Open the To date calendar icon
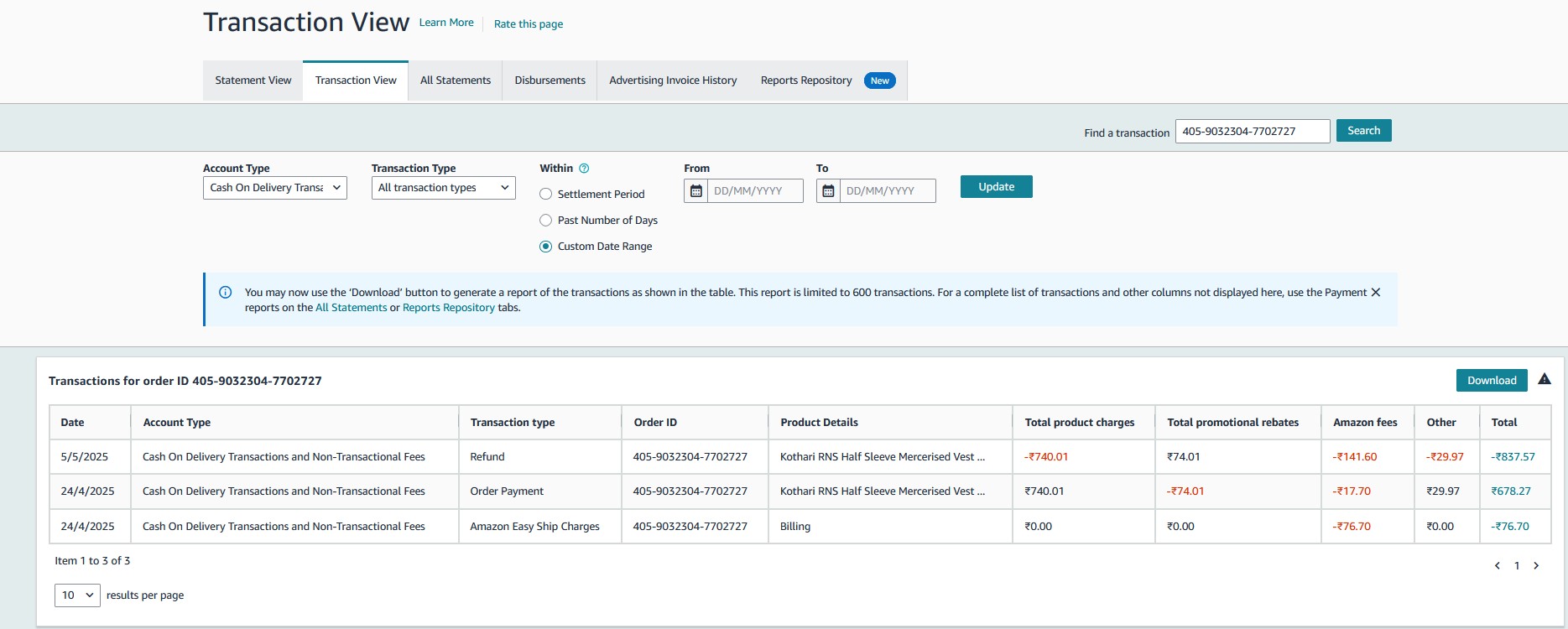Image resolution: width=1568 pixels, height=629 pixels. coord(828,191)
